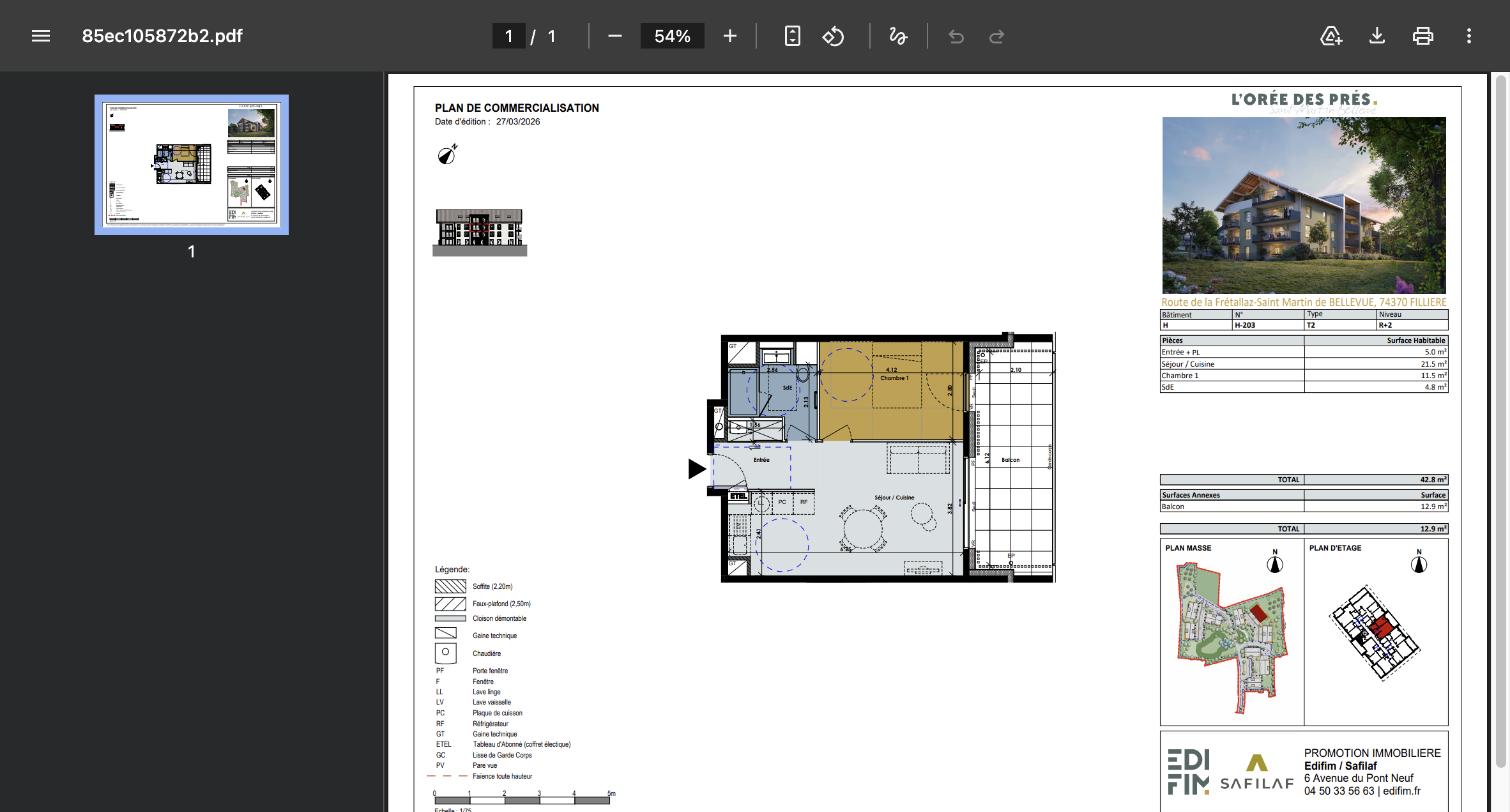Click the Faïence toute hauteur legend entry
This screenshot has height=812, width=1510.
(x=502, y=777)
